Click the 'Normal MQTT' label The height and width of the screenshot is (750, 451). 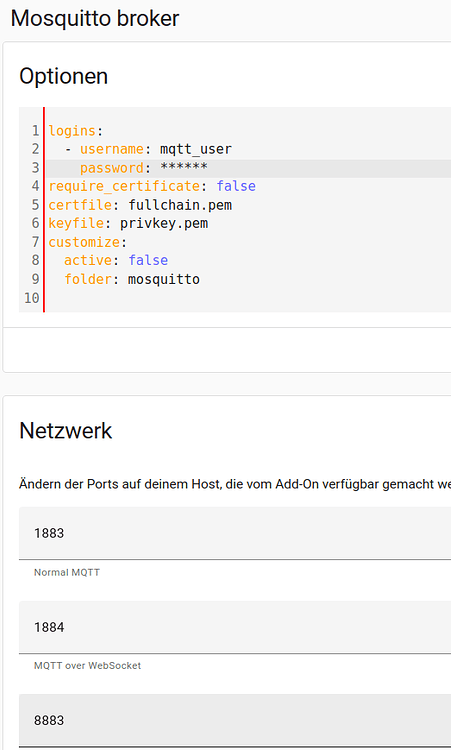coord(67,572)
